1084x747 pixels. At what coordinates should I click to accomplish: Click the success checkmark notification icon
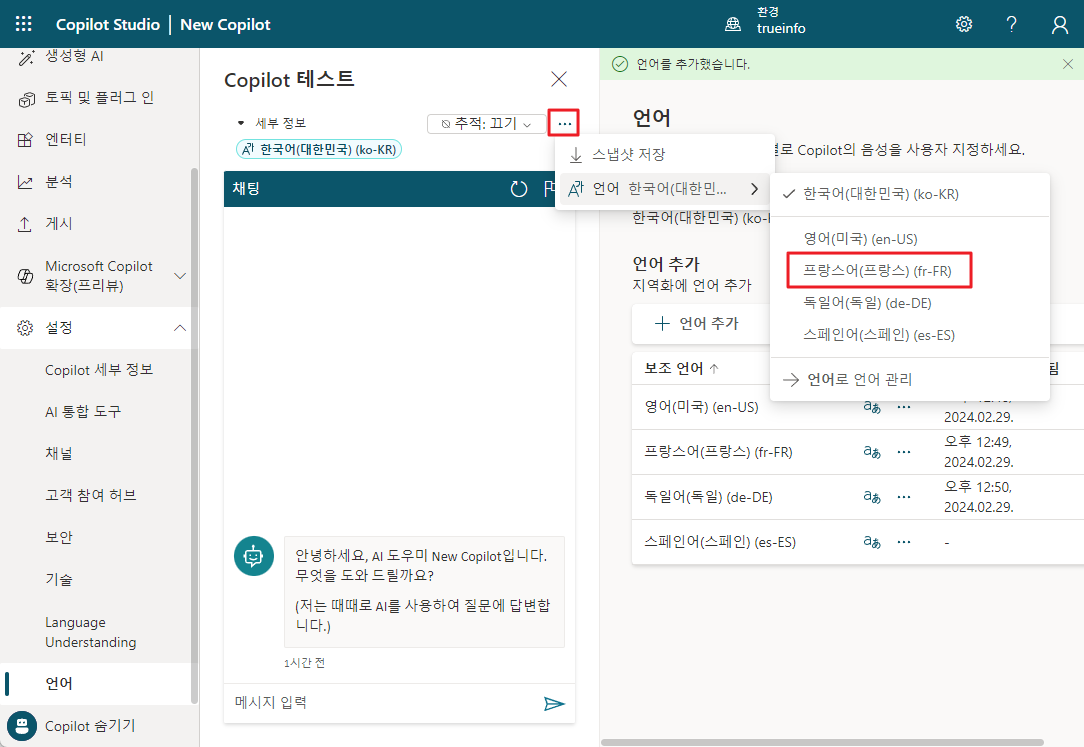[x=620, y=64]
